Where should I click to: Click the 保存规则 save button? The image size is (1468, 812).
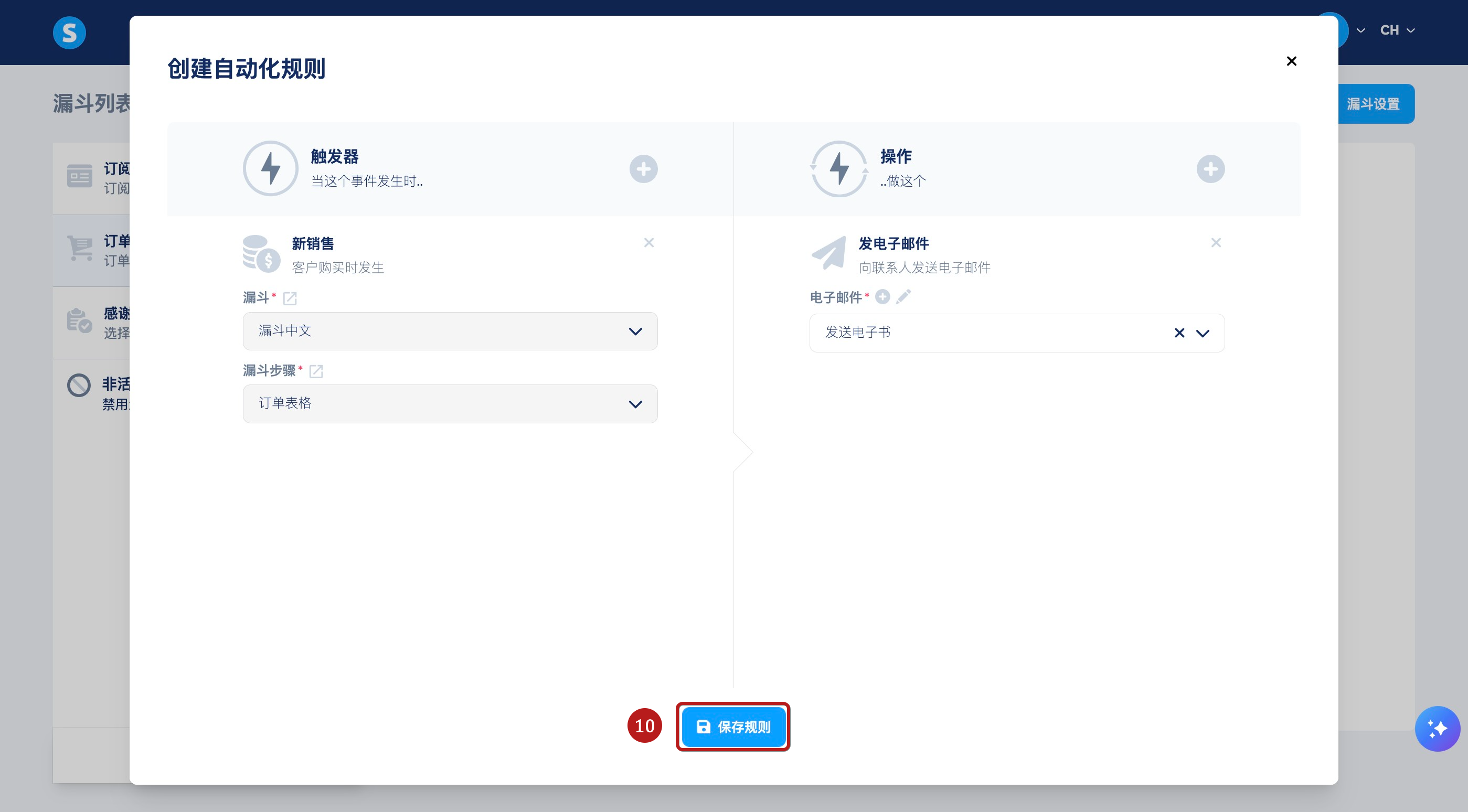coord(733,726)
